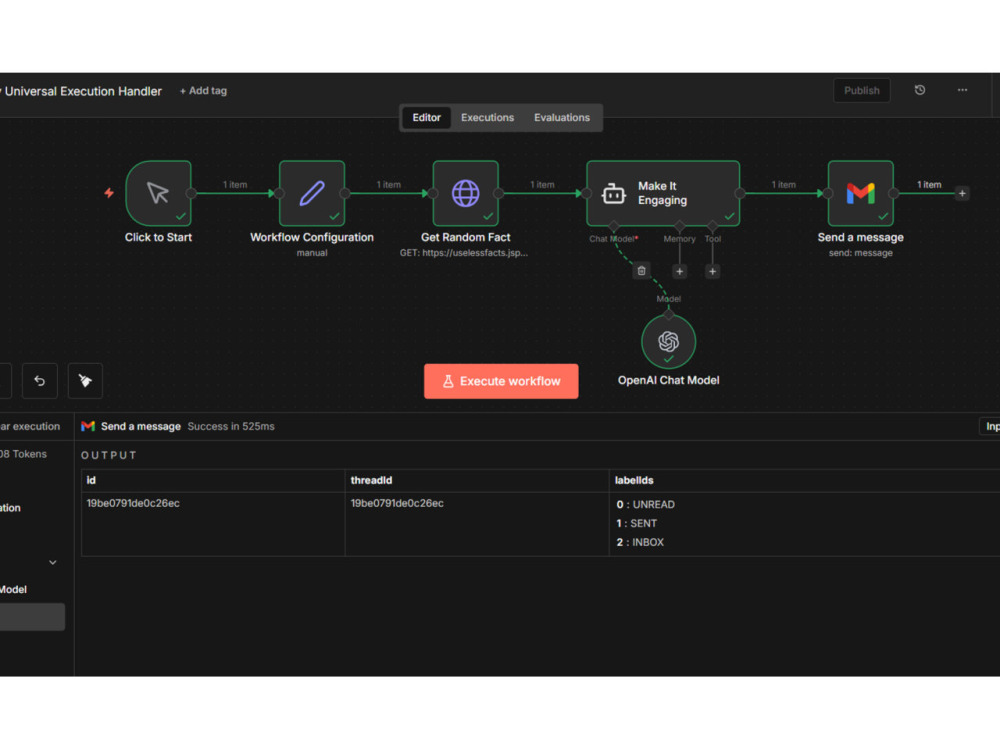Add a Memory sub-node with plus button

coord(679,272)
